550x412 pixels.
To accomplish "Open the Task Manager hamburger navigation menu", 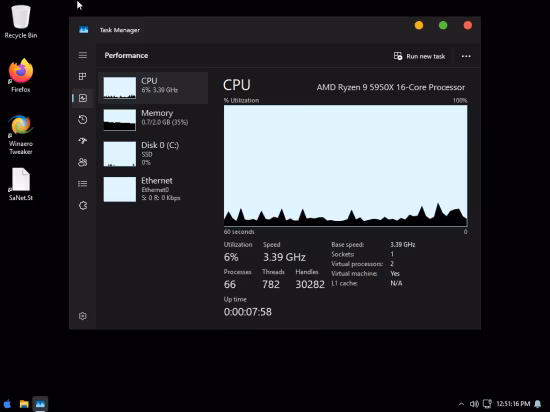I will click(x=83, y=55).
